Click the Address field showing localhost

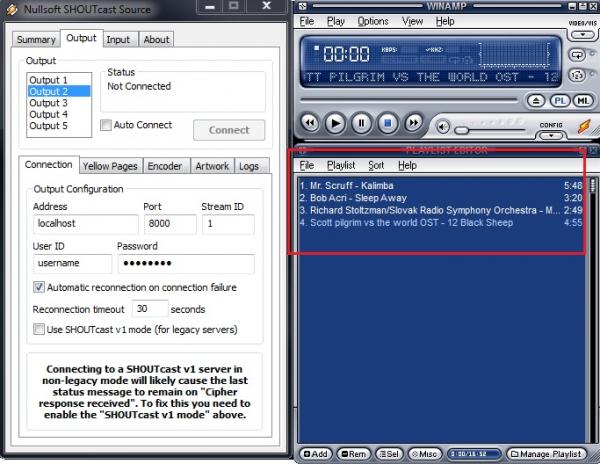click(86, 224)
